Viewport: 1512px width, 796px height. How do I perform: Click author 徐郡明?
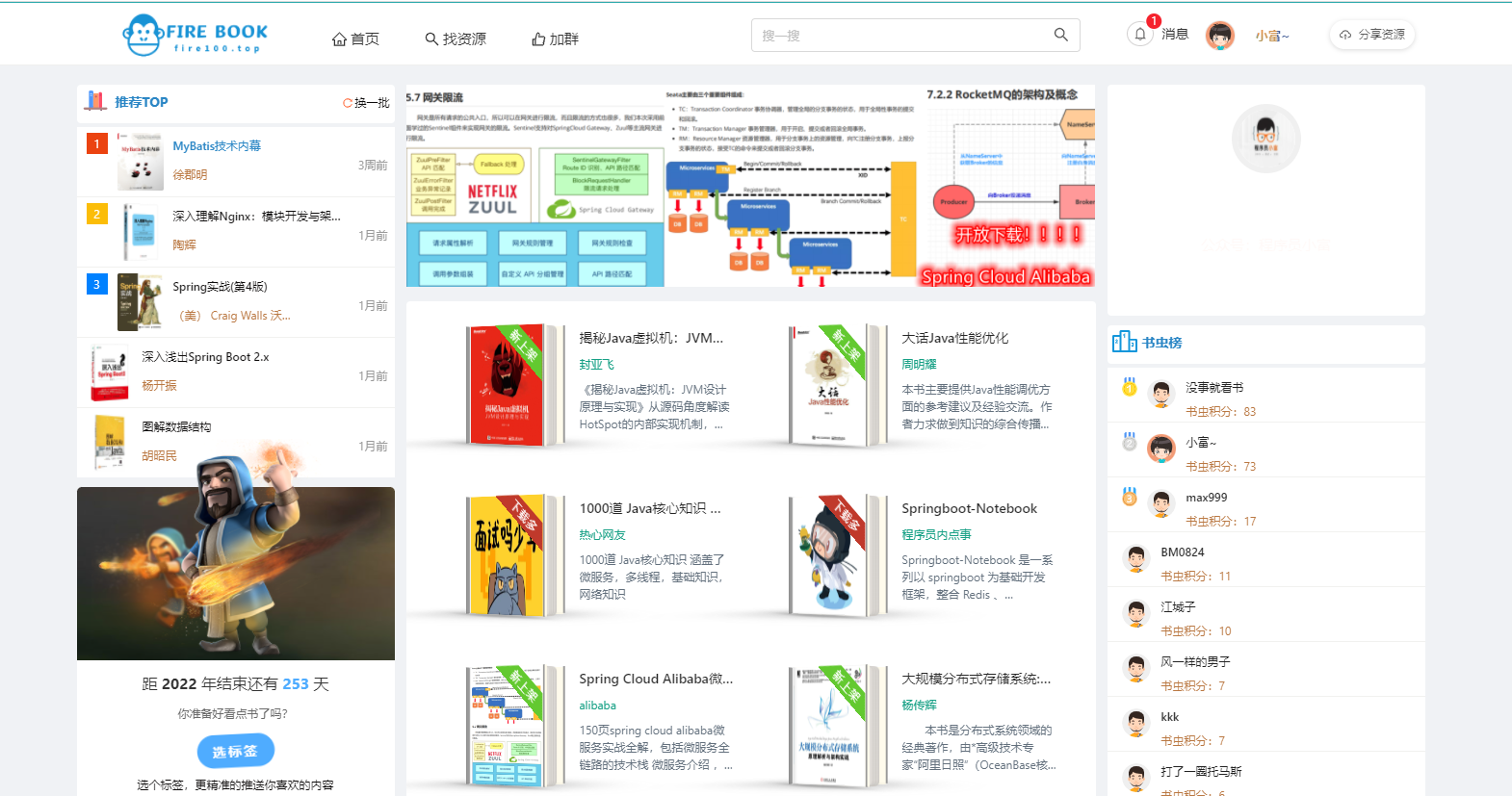click(190, 174)
